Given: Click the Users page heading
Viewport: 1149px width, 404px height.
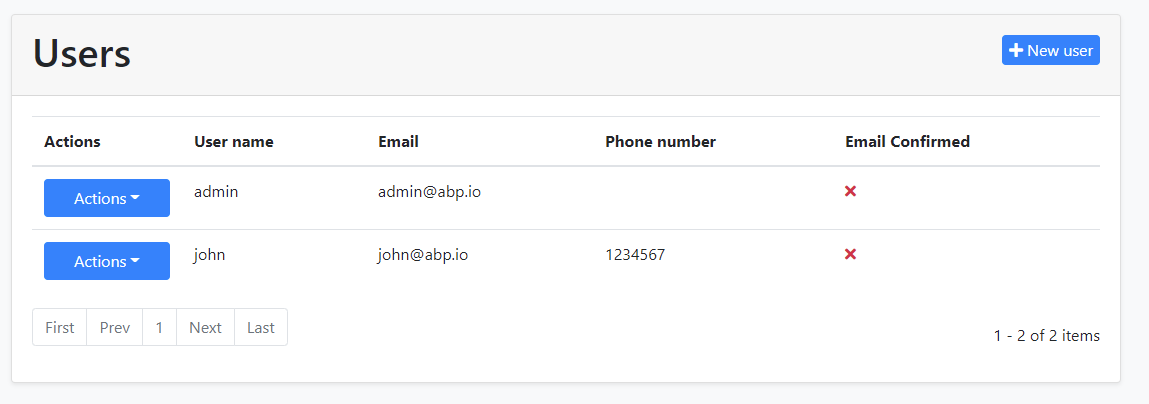Looking at the screenshot, I should point(82,53).
